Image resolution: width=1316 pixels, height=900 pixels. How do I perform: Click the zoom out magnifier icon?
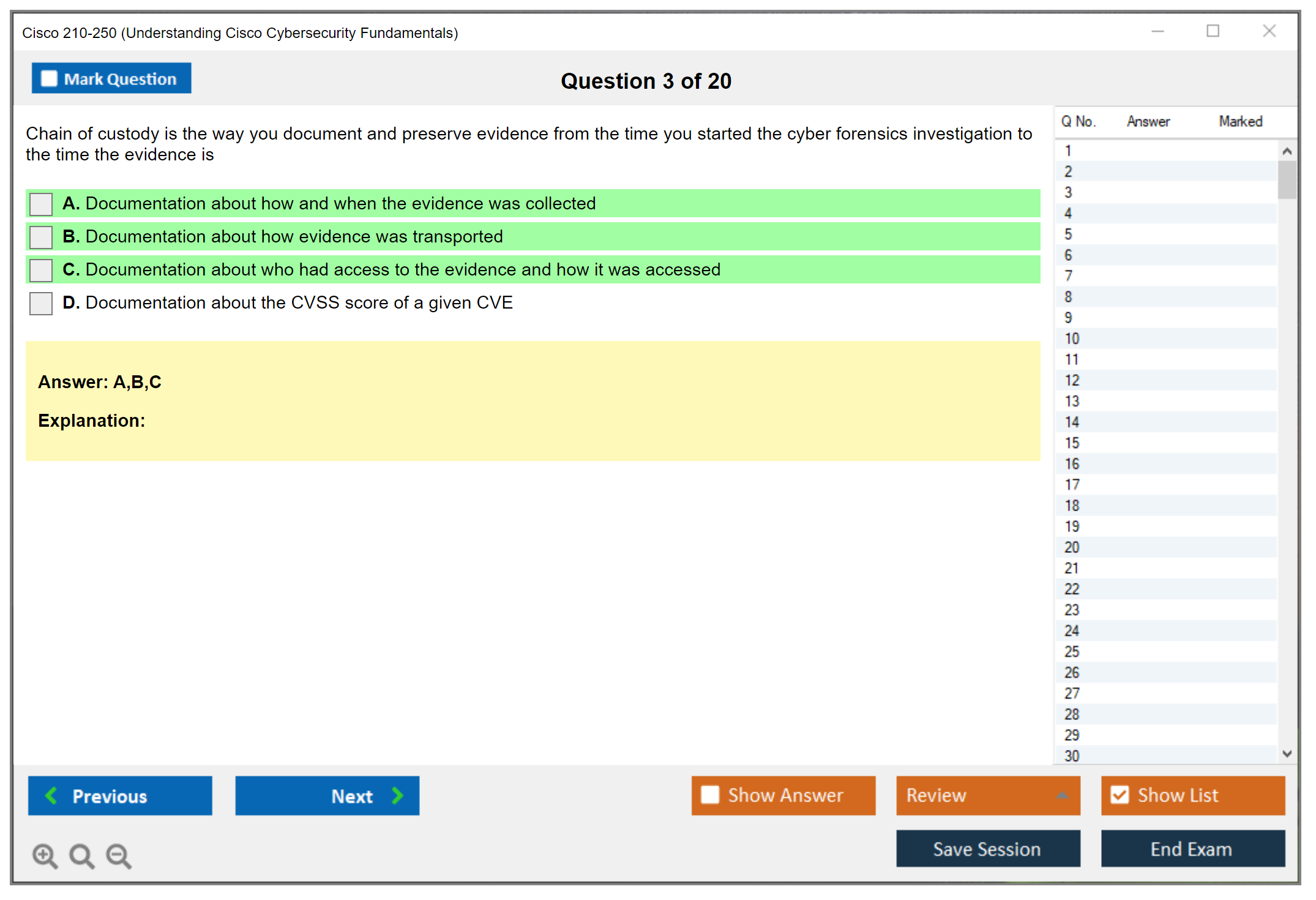119,855
